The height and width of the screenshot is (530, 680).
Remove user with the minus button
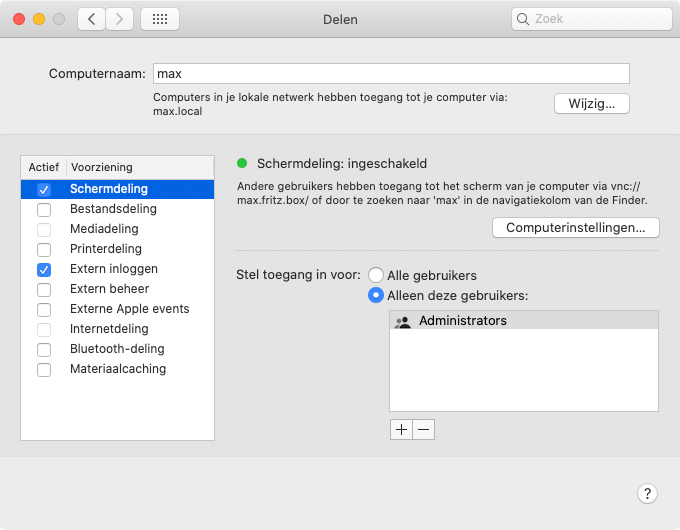[424, 429]
